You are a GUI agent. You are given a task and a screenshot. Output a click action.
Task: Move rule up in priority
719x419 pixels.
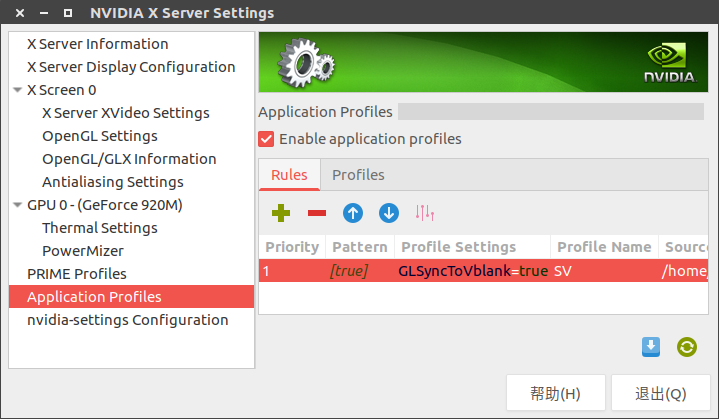point(353,213)
